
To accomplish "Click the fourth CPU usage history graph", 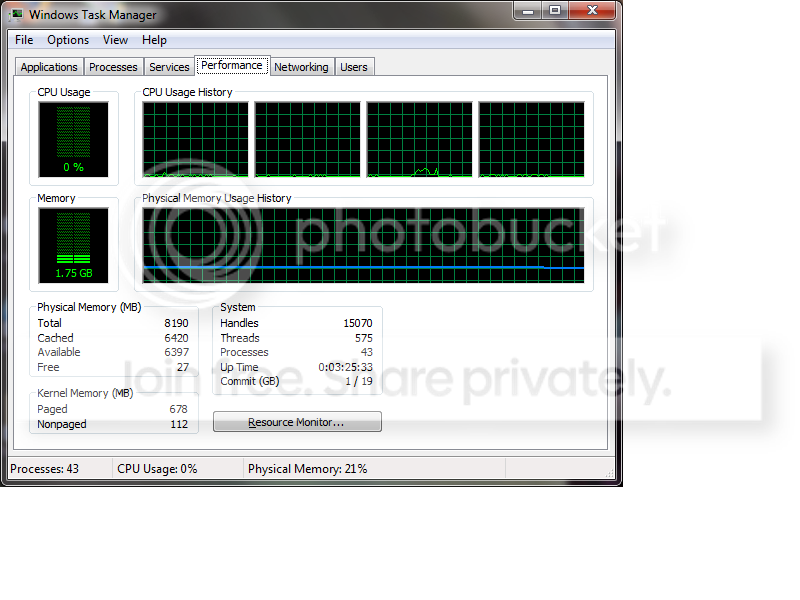I will [531, 139].
